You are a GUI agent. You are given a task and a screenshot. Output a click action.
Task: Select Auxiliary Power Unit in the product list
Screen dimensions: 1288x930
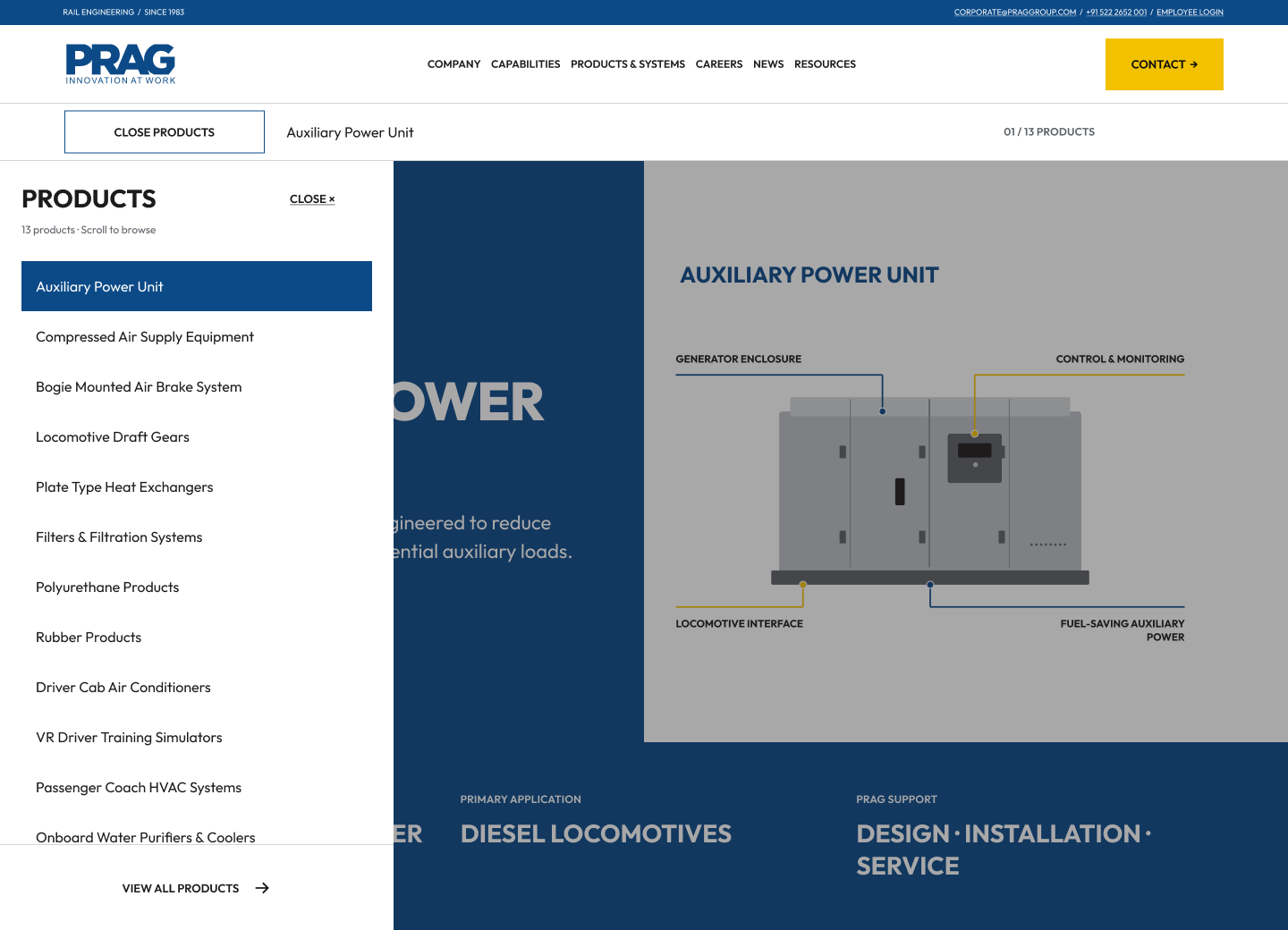197,286
